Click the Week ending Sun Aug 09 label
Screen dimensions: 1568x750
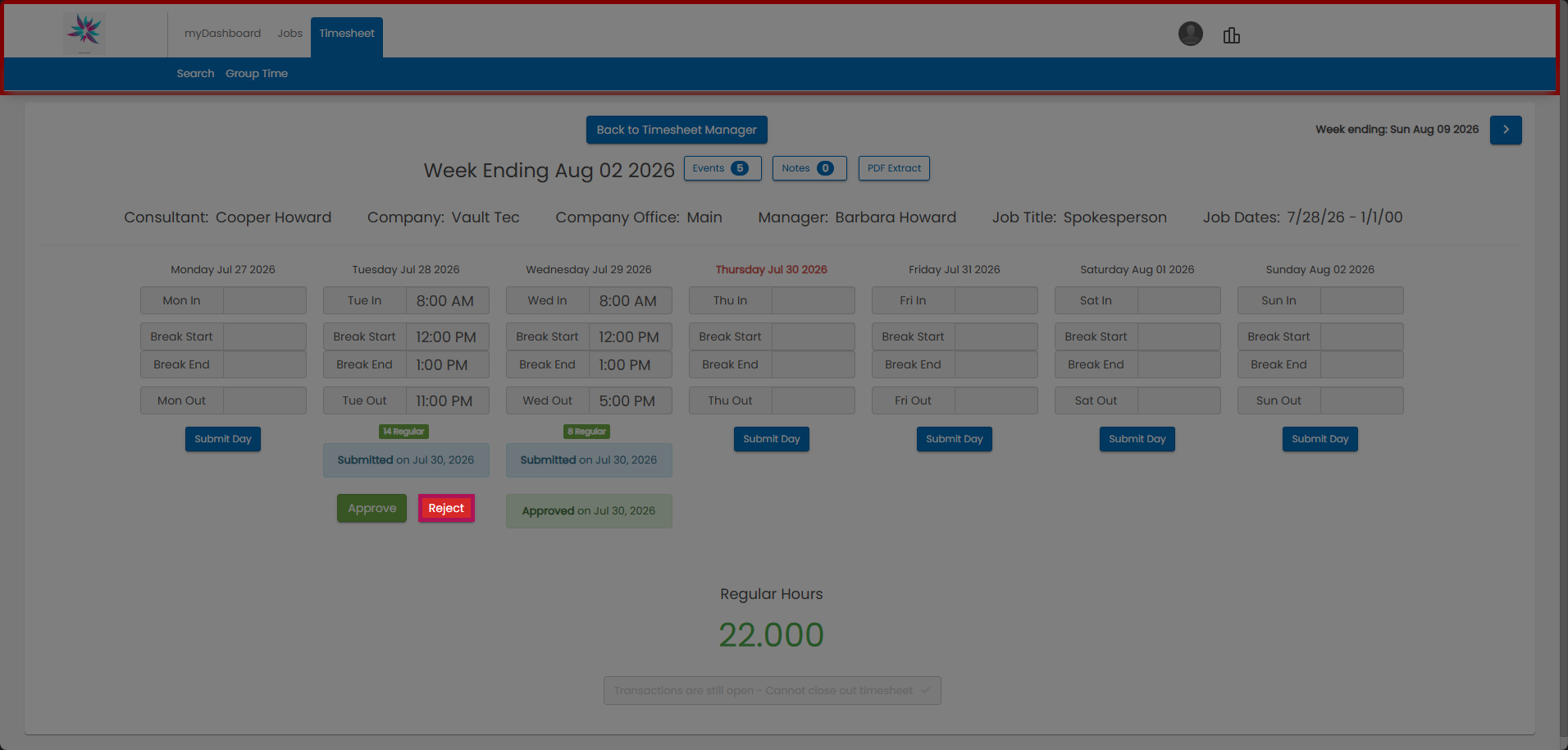[x=1397, y=130]
